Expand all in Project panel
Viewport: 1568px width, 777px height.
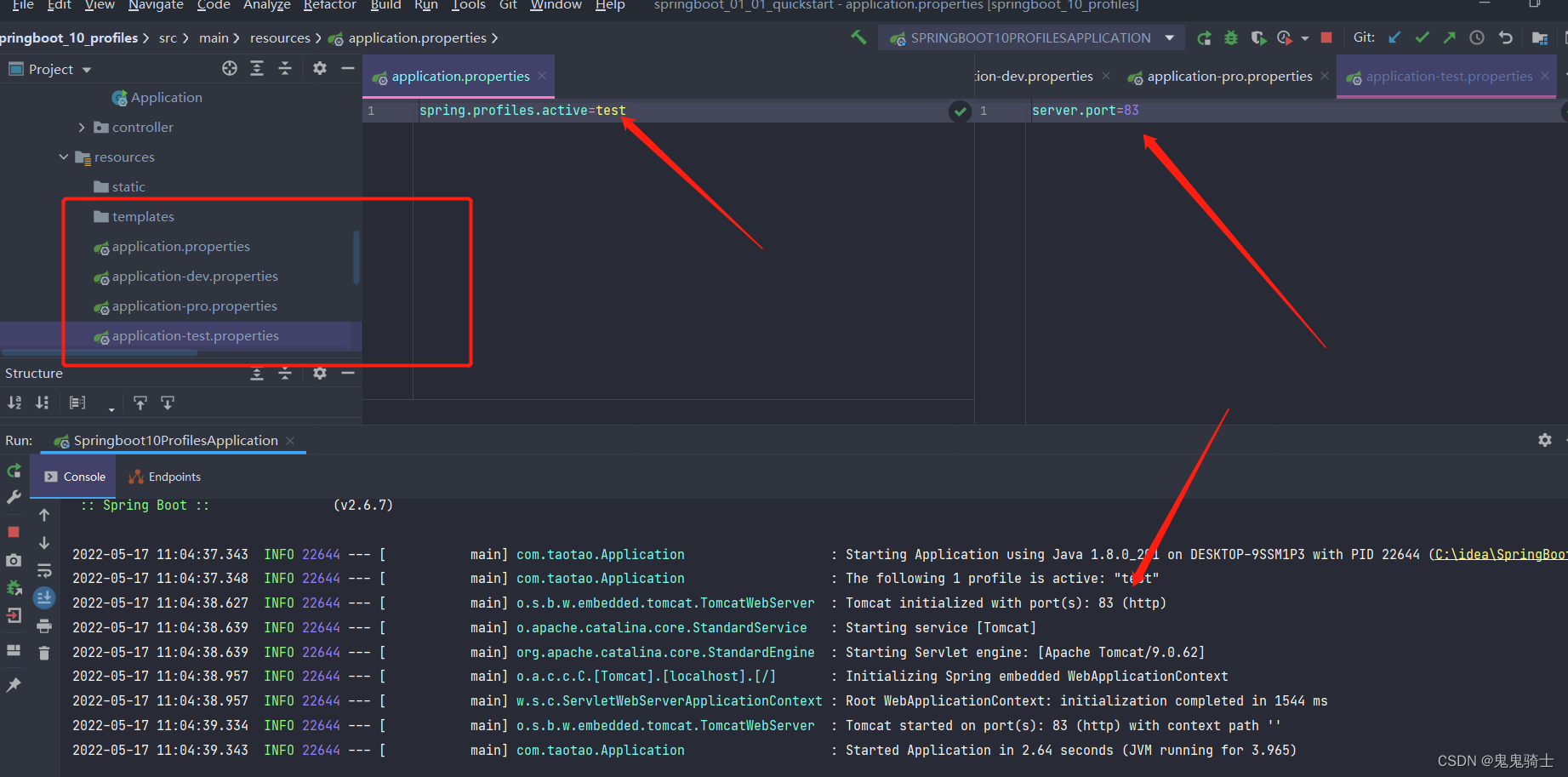click(257, 68)
